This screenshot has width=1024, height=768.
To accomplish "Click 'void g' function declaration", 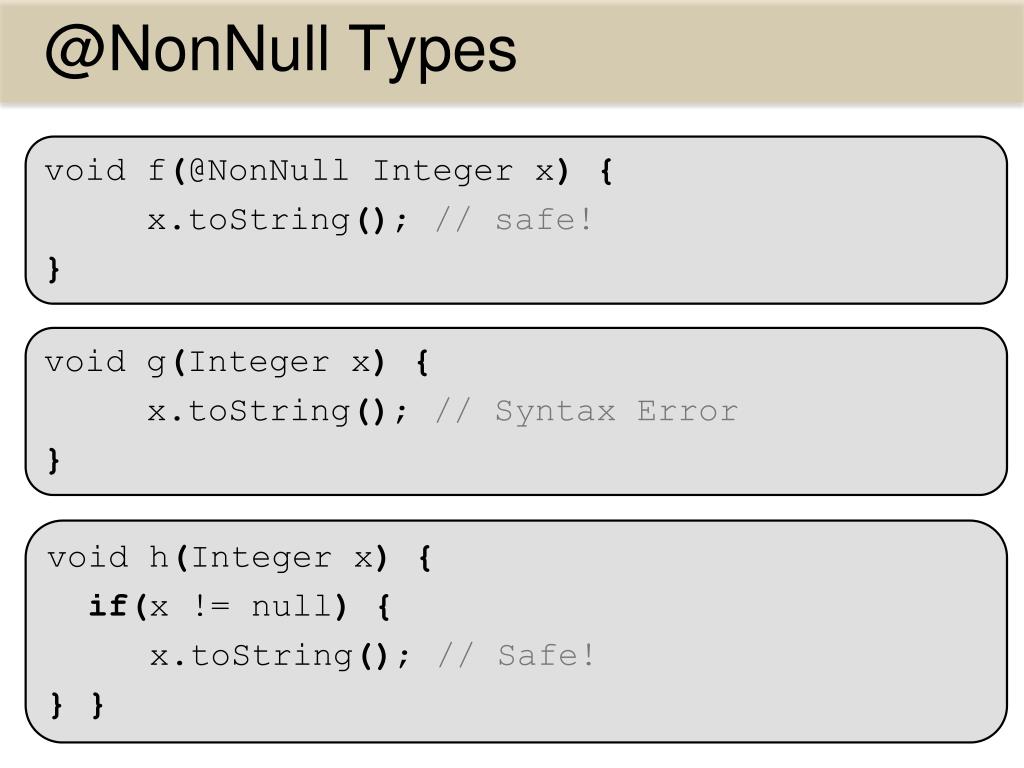I will [x=104, y=363].
